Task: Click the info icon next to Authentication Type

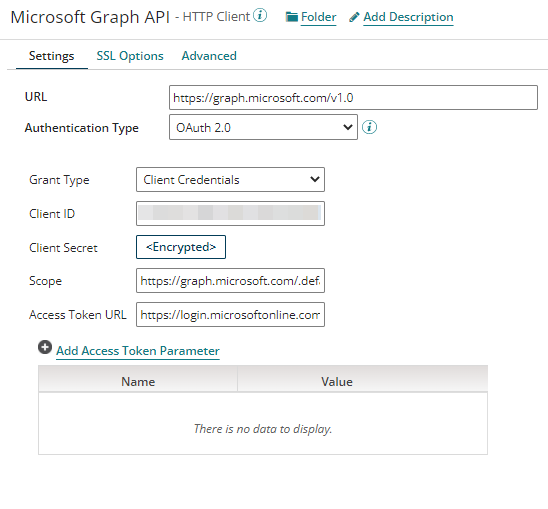Action: 369,127
